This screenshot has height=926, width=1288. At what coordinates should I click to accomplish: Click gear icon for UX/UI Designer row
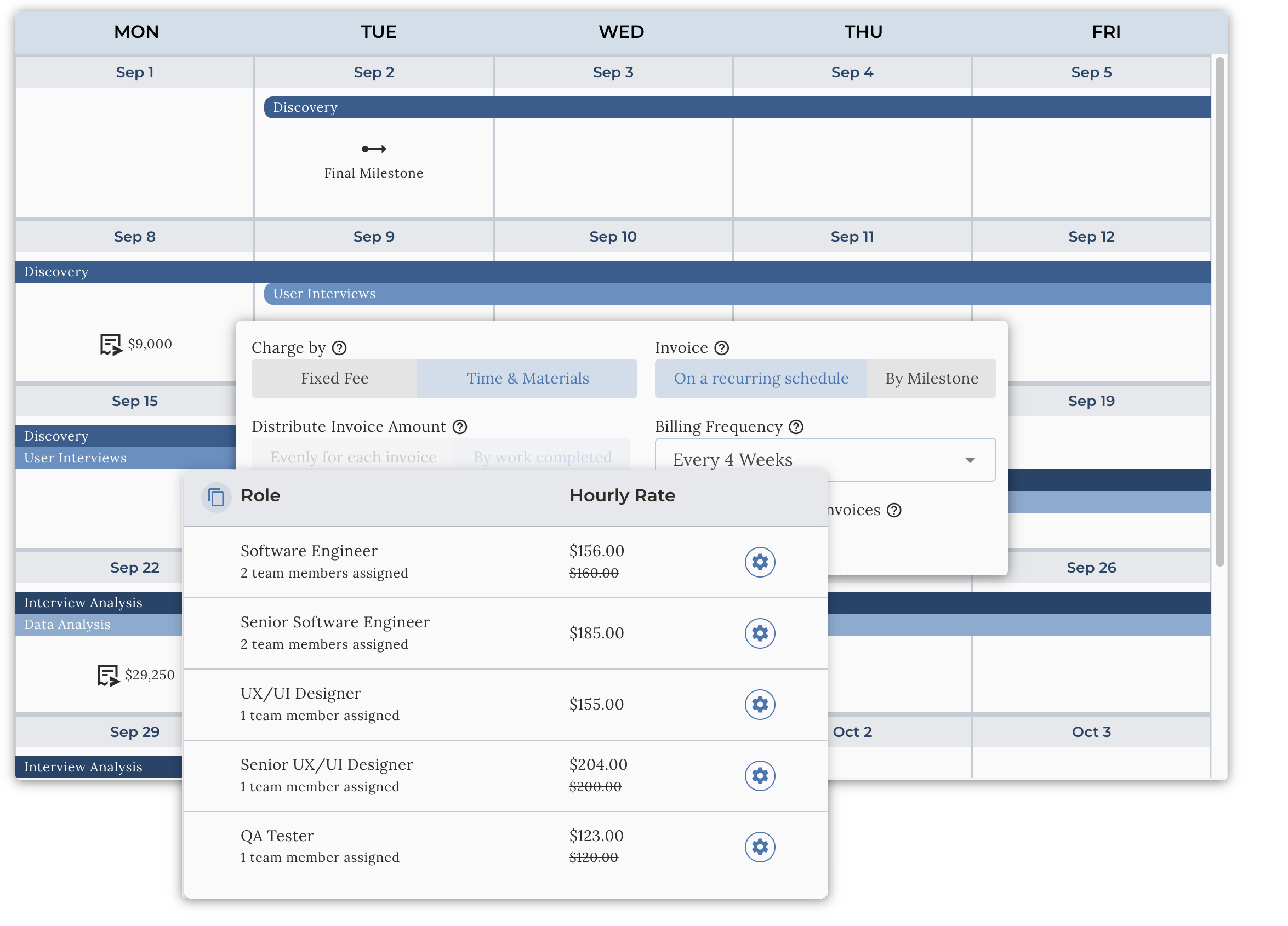759,705
